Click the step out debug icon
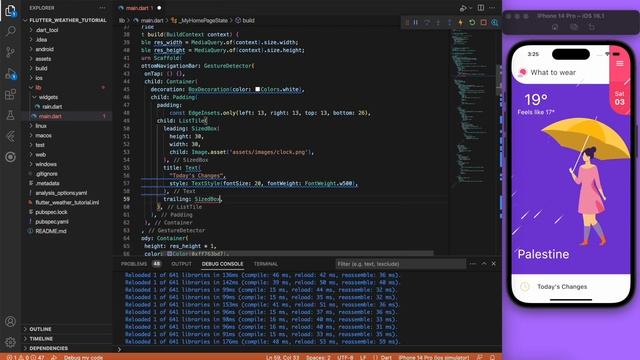 pyautogui.click(x=449, y=22)
